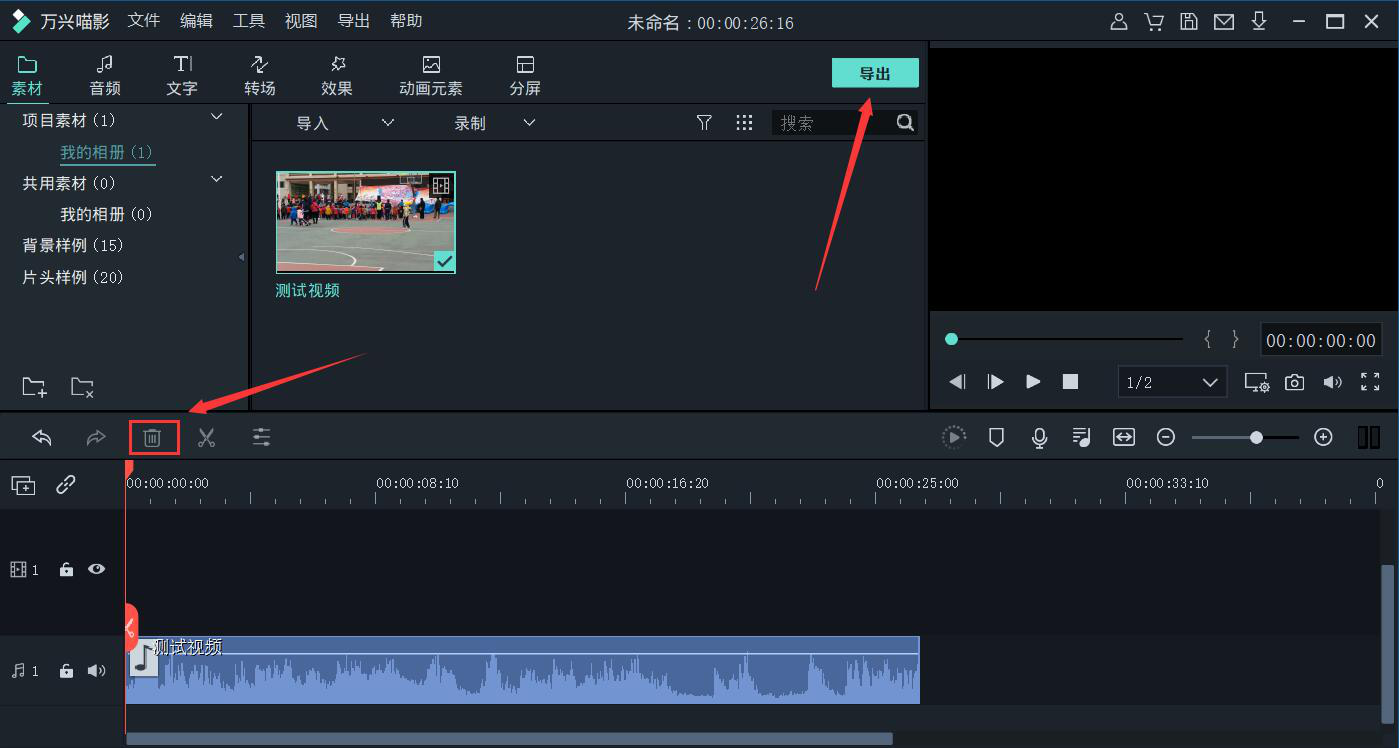The height and width of the screenshot is (748, 1399).
Task: Take a snapshot with camera icon
Action: [x=1294, y=382]
